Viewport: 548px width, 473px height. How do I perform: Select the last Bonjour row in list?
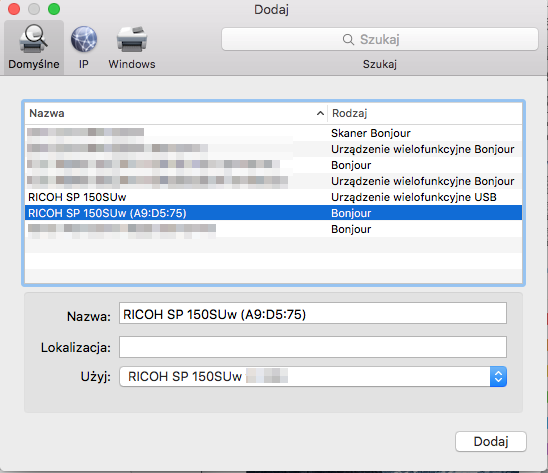(x=273, y=229)
